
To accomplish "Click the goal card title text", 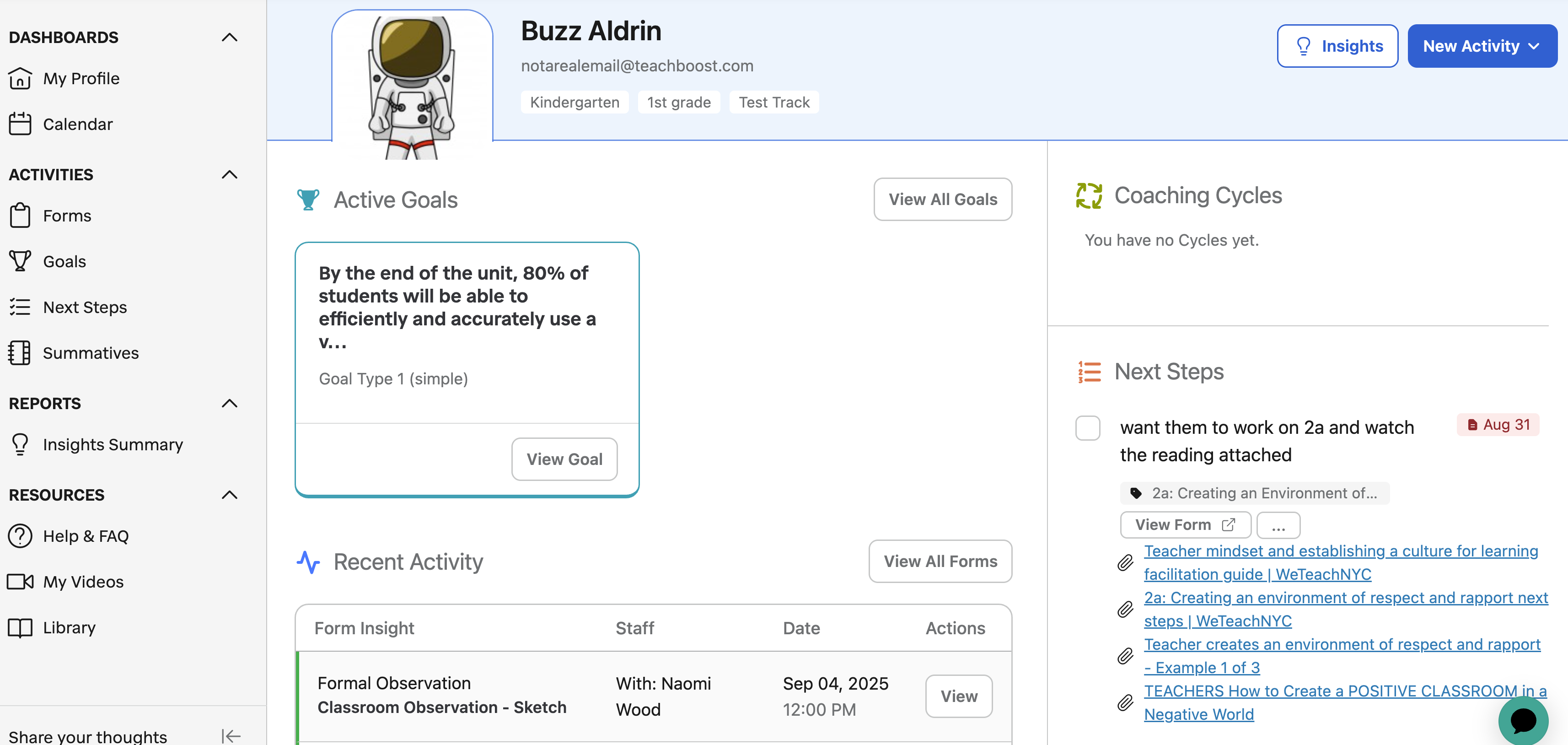I will click(x=458, y=308).
